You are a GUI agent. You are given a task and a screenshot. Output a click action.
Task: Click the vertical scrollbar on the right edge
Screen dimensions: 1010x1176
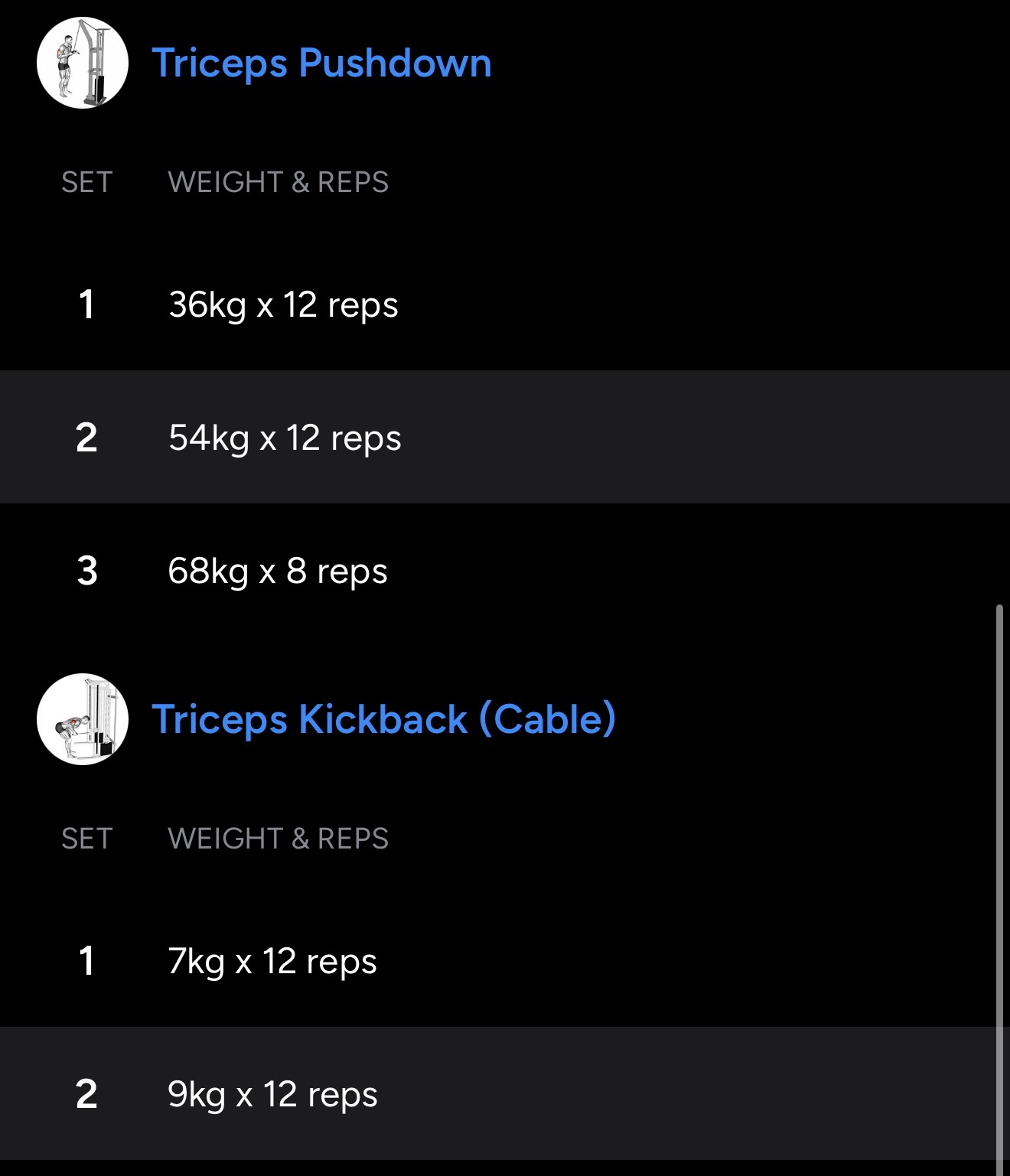click(999, 880)
